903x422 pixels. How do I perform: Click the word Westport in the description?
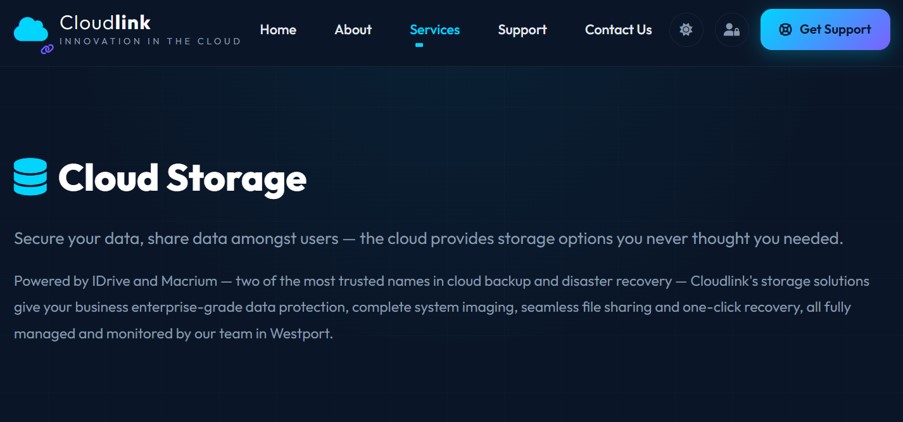(x=301, y=333)
